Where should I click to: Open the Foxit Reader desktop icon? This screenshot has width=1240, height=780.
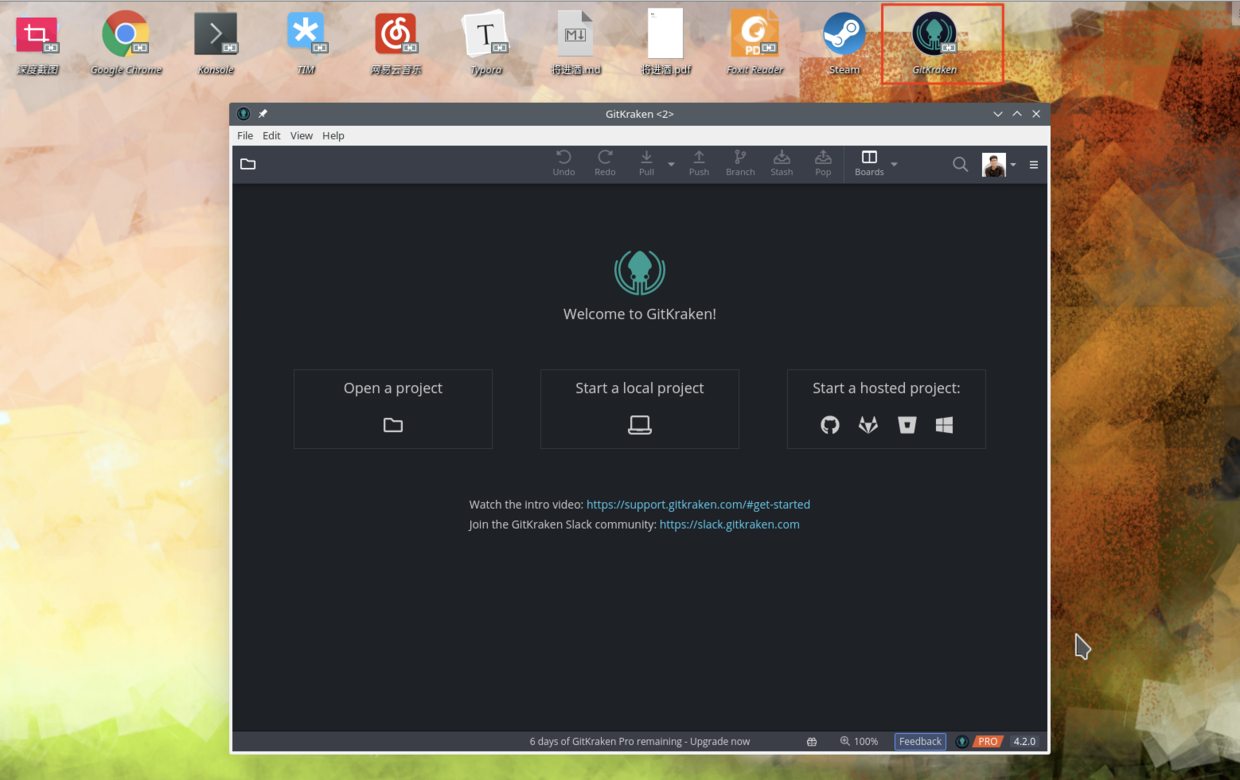(755, 43)
